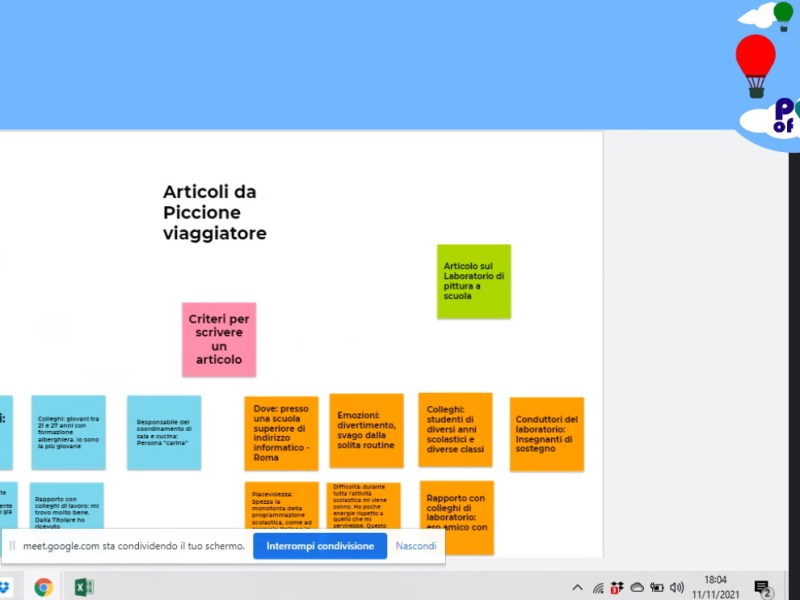The image size is (800, 600).
Task: Select the green 'Articolo sul Laboratorio di pittura' note
Action: (473, 281)
